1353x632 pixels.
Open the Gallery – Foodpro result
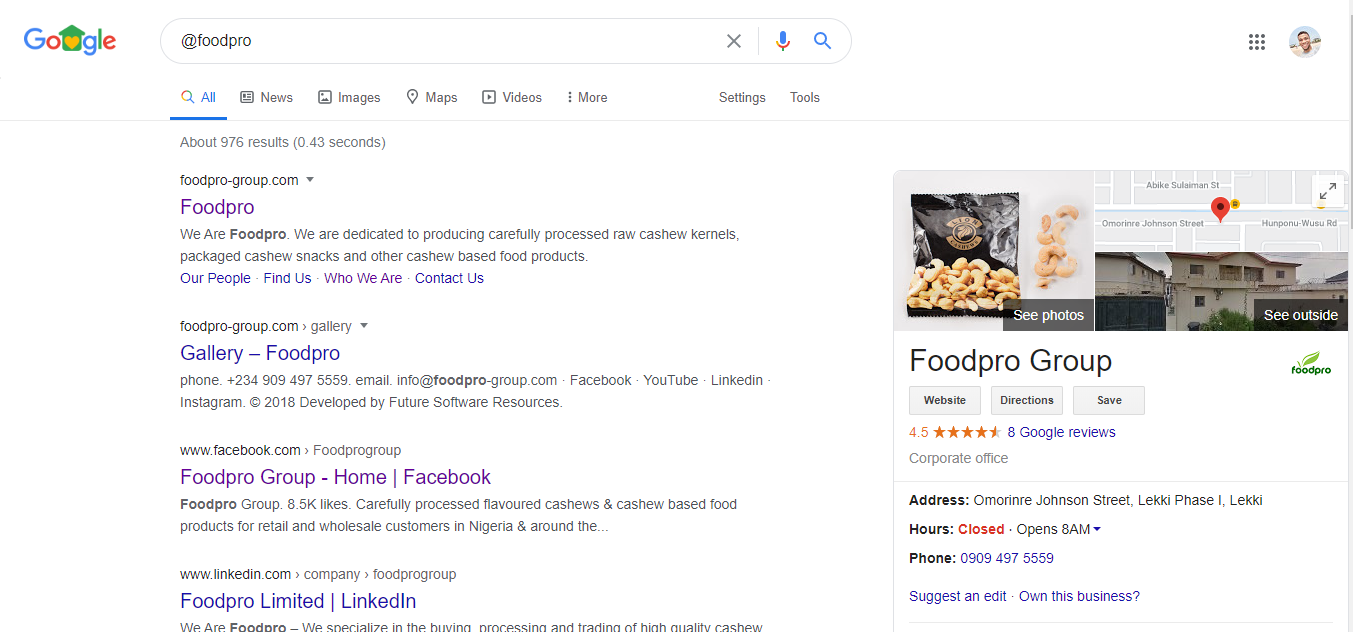coord(260,353)
